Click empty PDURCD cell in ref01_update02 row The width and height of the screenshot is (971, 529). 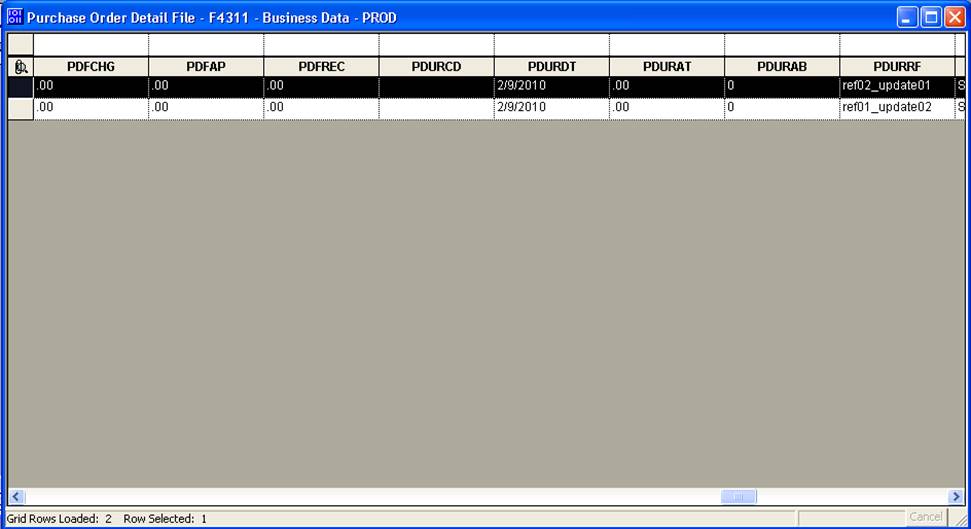(x=437, y=108)
